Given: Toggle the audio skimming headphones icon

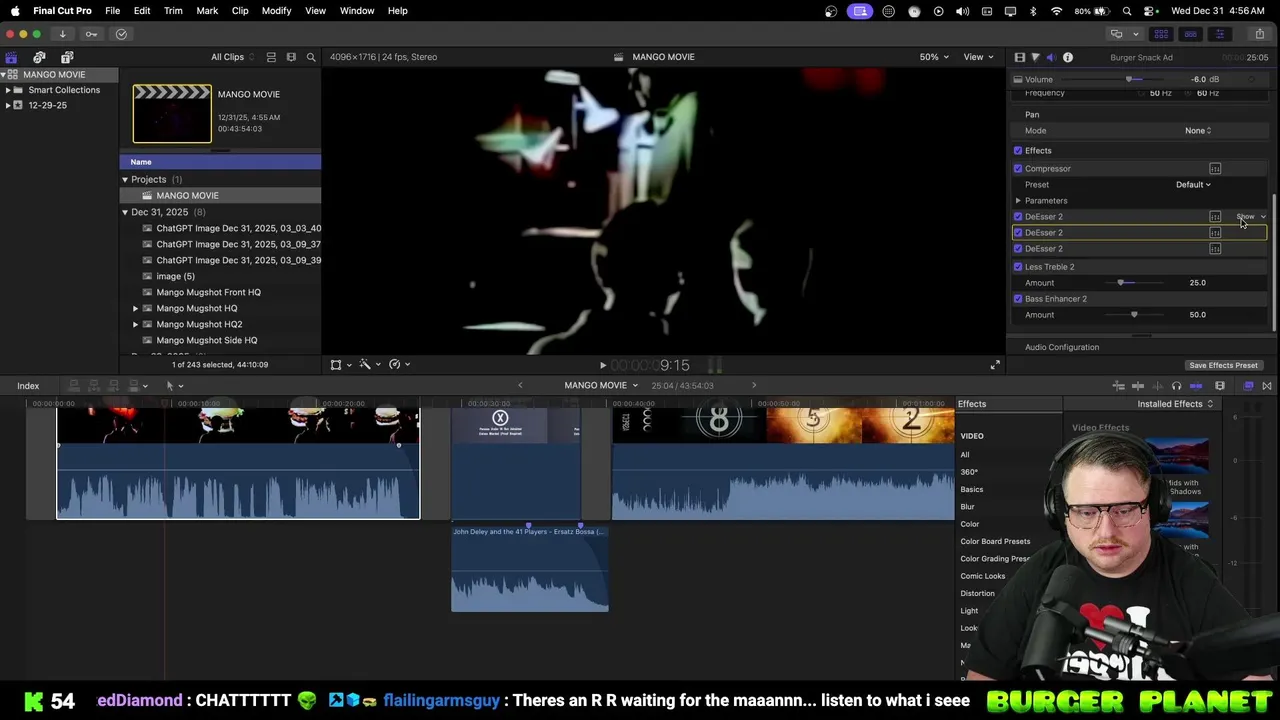Looking at the screenshot, I should pyautogui.click(x=1176, y=386).
